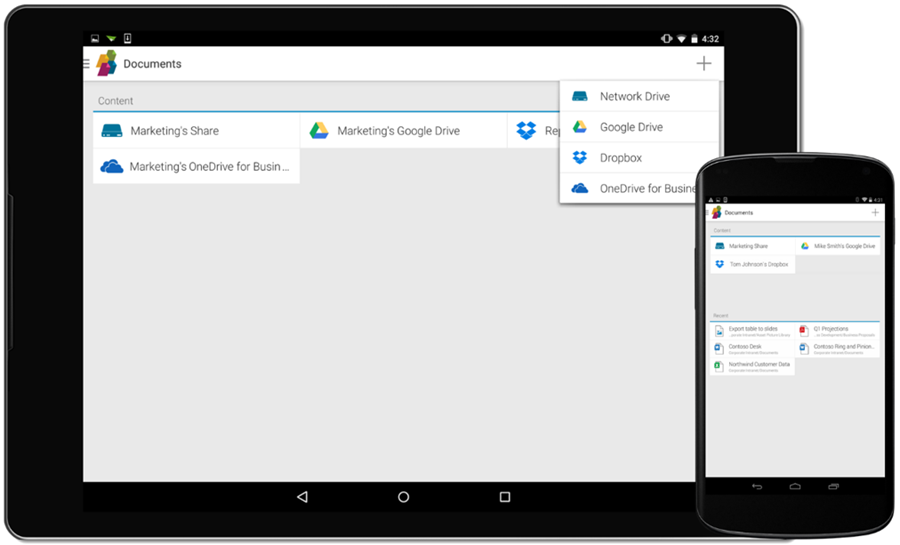This screenshot has height=545, width=900.
Task: Open recent file Contoso Ring and Pinion
Action: tap(838, 349)
